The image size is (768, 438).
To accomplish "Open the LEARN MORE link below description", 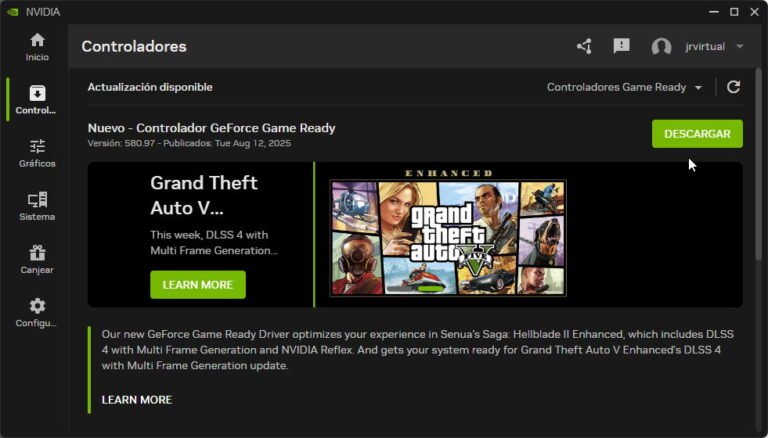I will click(137, 400).
